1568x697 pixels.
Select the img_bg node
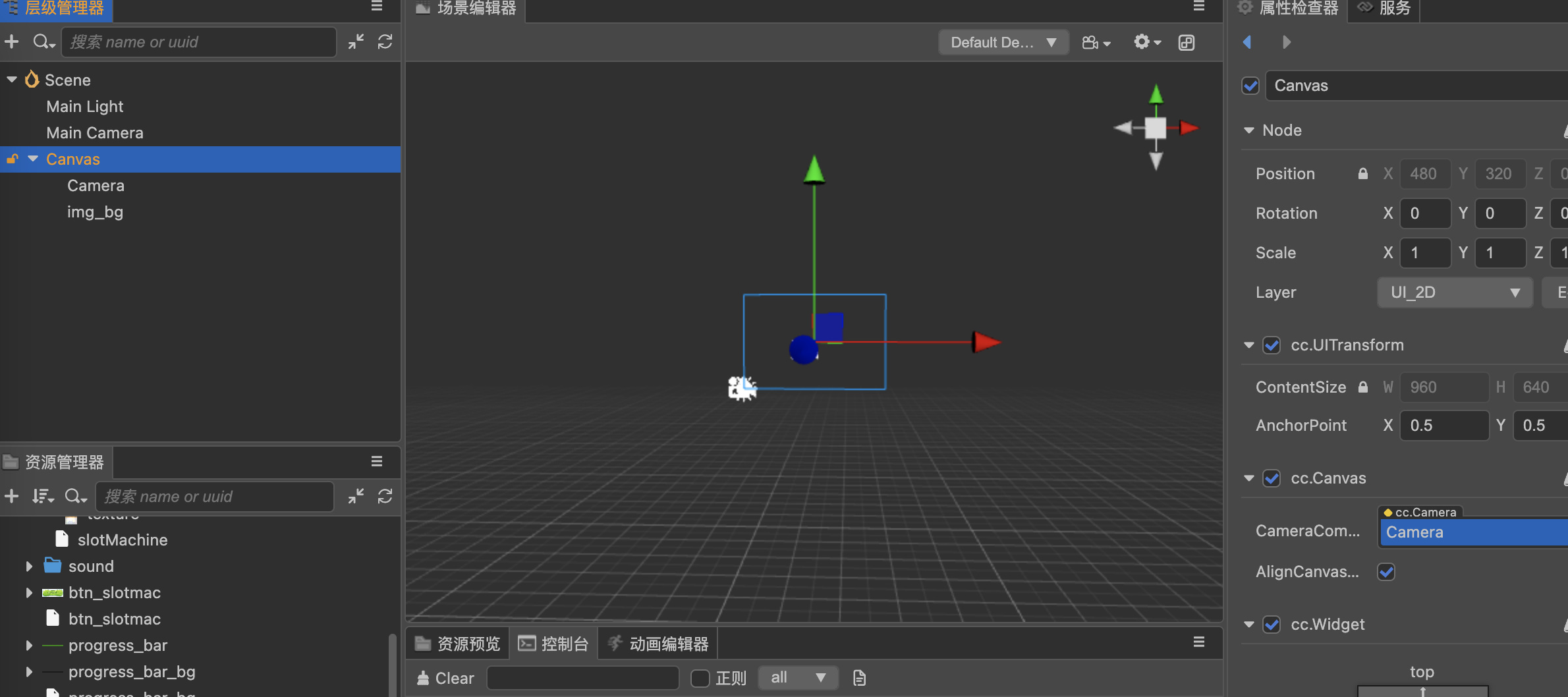(95, 212)
